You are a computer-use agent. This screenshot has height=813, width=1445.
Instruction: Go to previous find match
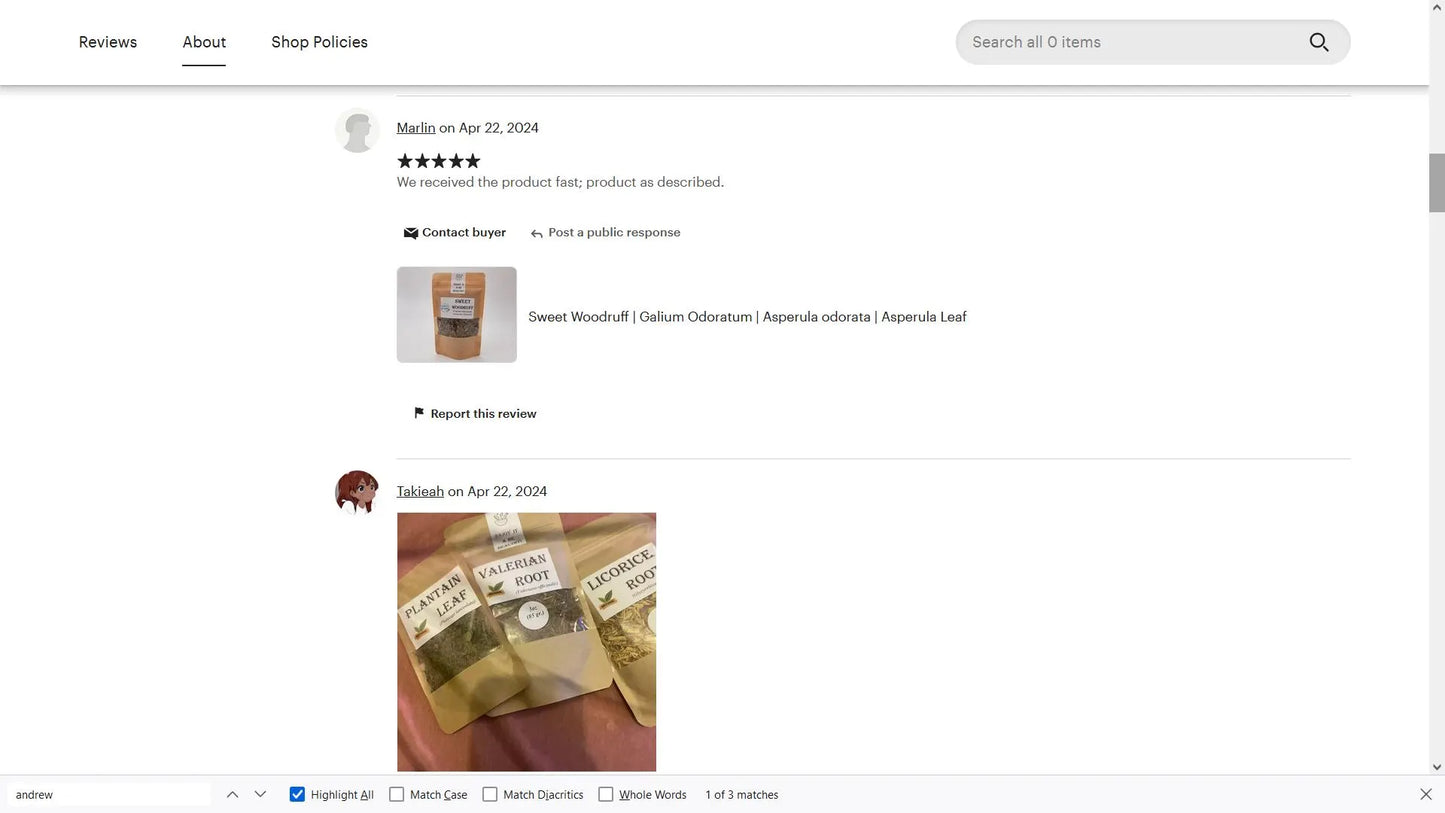[232, 794]
